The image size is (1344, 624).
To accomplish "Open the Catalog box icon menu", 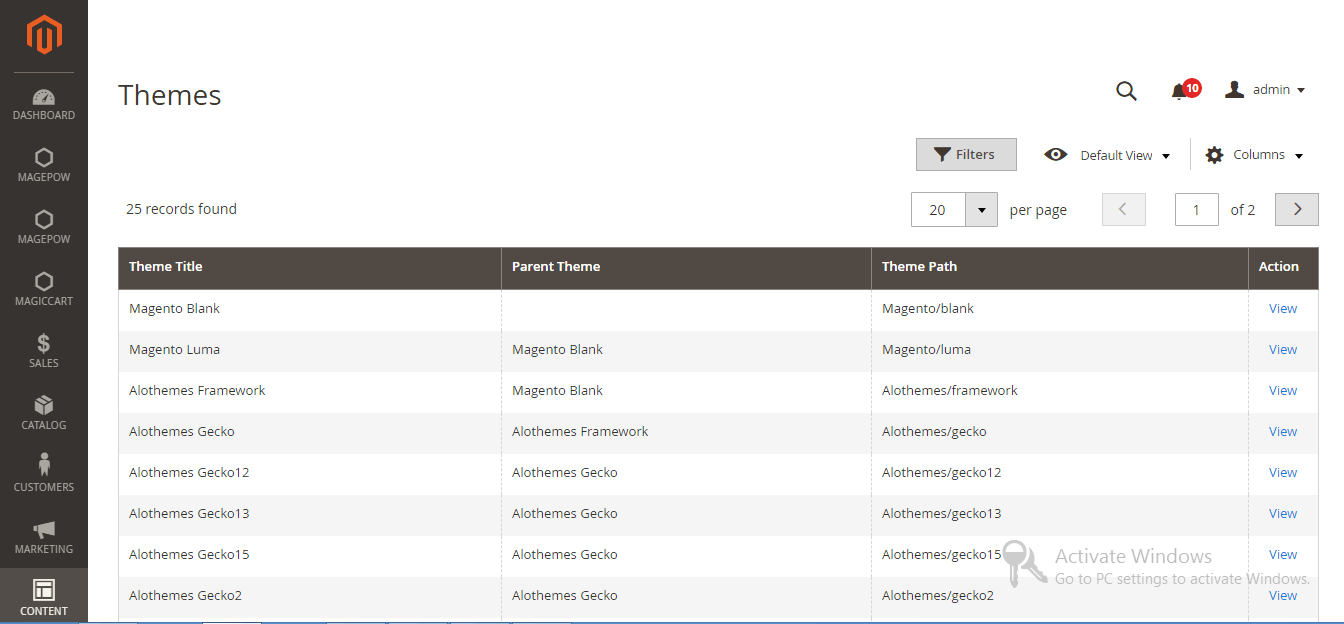I will click(x=44, y=413).
